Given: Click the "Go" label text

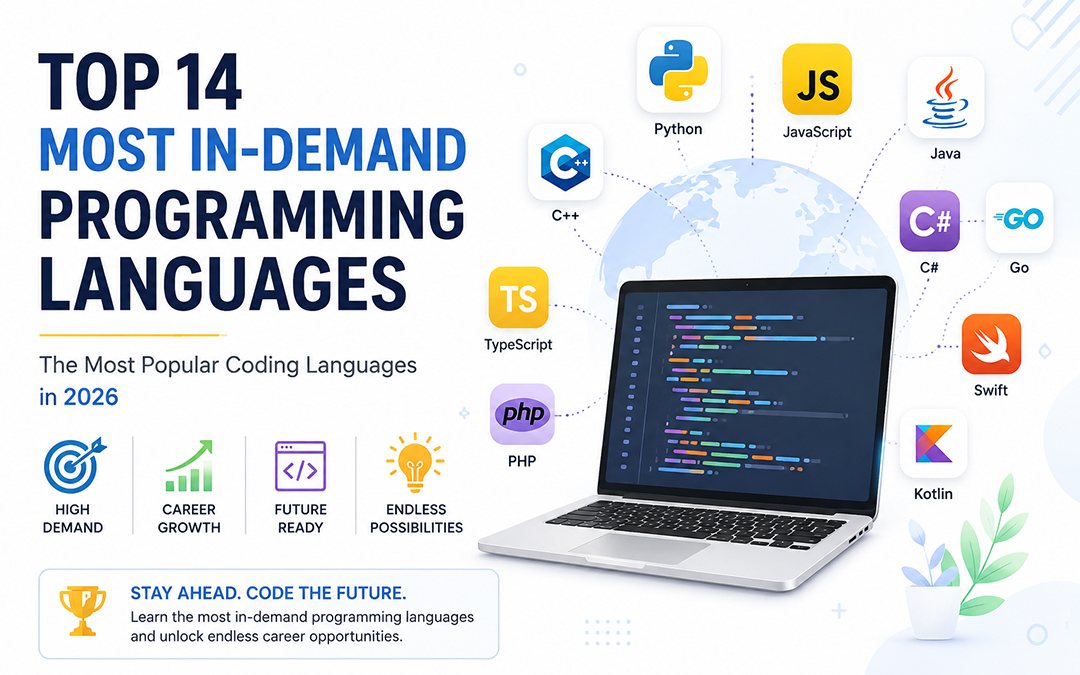Looking at the screenshot, I should [x=1019, y=267].
